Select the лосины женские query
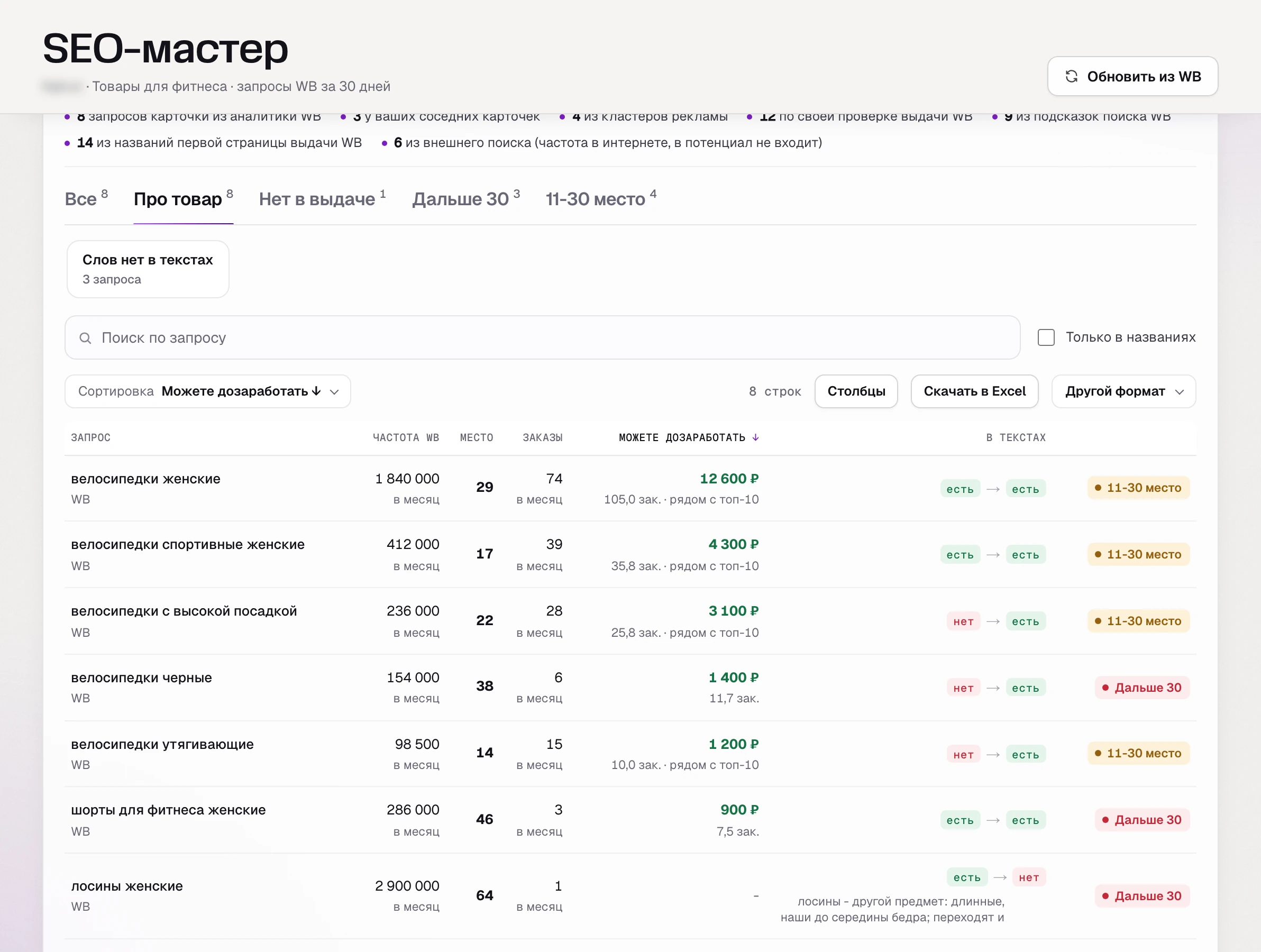This screenshot has height=952, width=1261. pyautogui.click(x=126, y=886)
